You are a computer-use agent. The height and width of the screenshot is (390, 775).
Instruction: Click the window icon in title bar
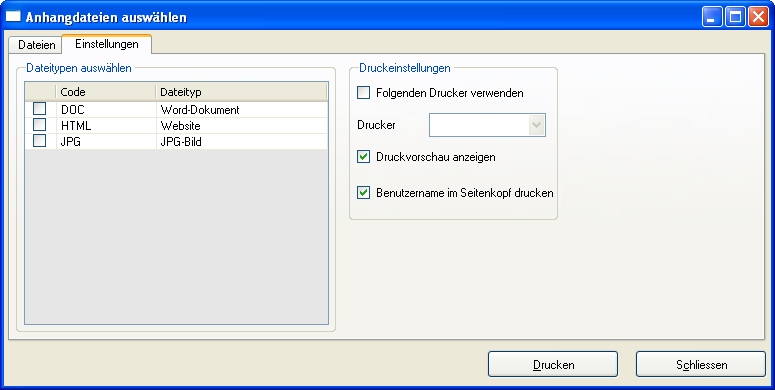tap(13, 16)
